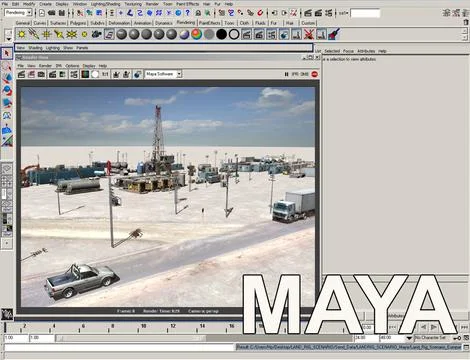The width and height of the screenshot is (470, 360).
Task: Create an area light from the shelf
Action: coord(71,34)
